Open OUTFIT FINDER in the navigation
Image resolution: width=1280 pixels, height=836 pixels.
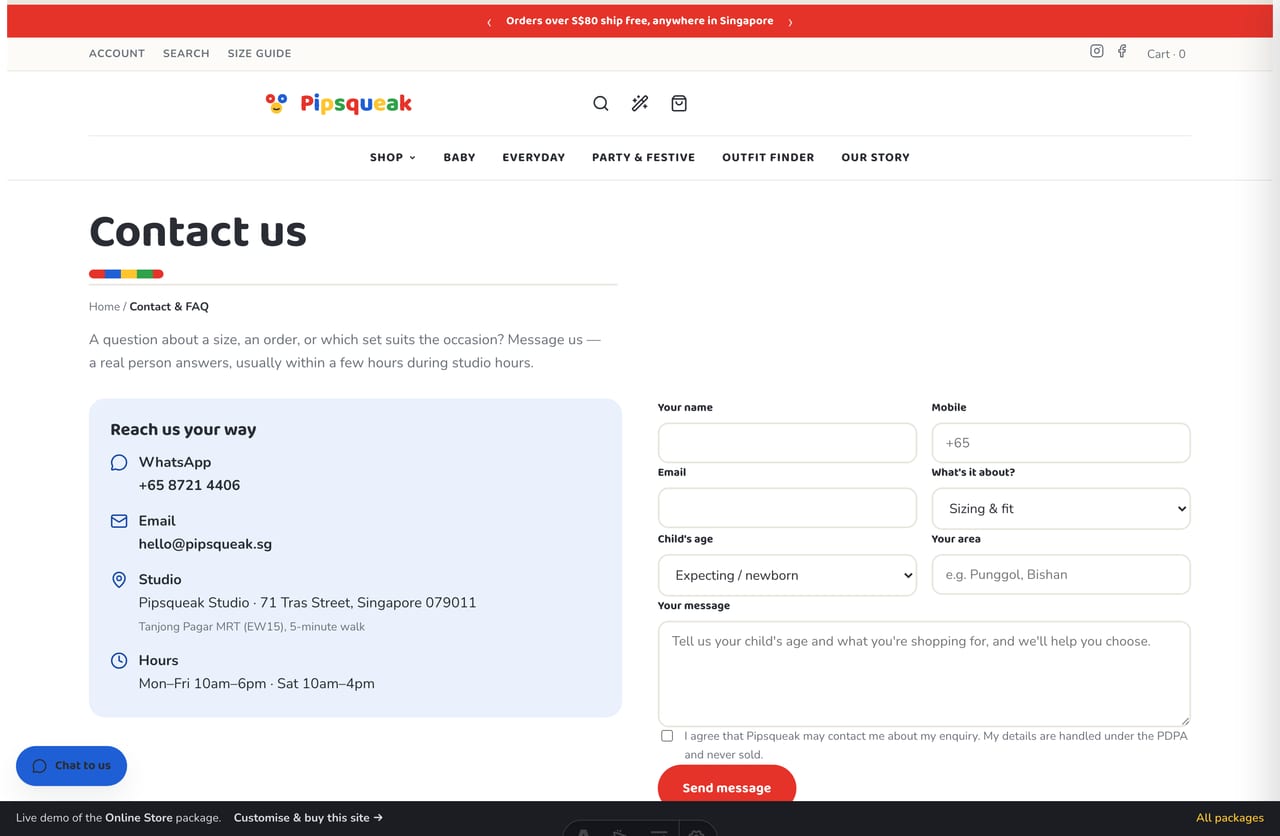click(768, 157)
